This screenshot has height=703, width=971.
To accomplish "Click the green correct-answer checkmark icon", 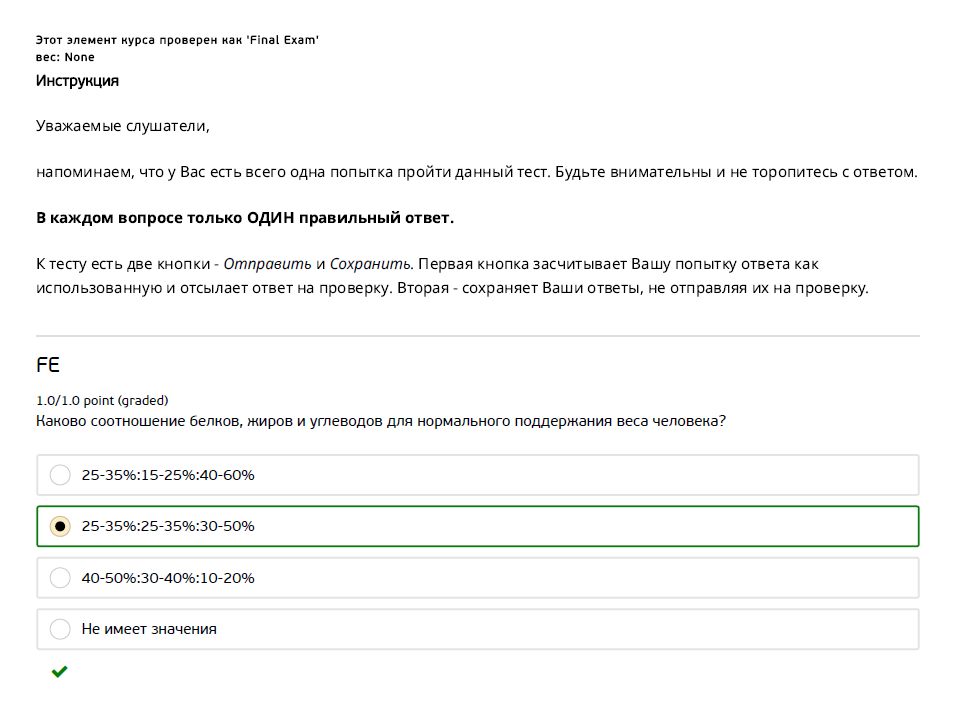I will (x=59, y=672).
